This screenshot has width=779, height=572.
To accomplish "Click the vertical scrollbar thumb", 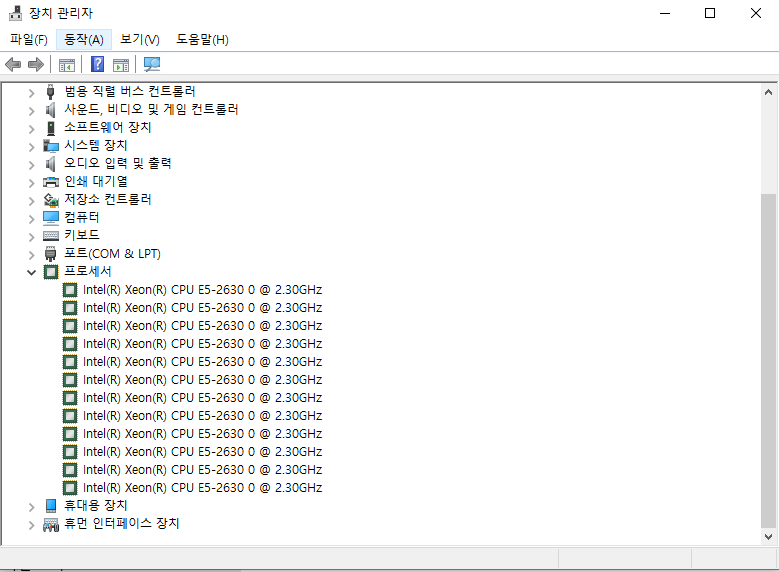I will pos(768,361).
